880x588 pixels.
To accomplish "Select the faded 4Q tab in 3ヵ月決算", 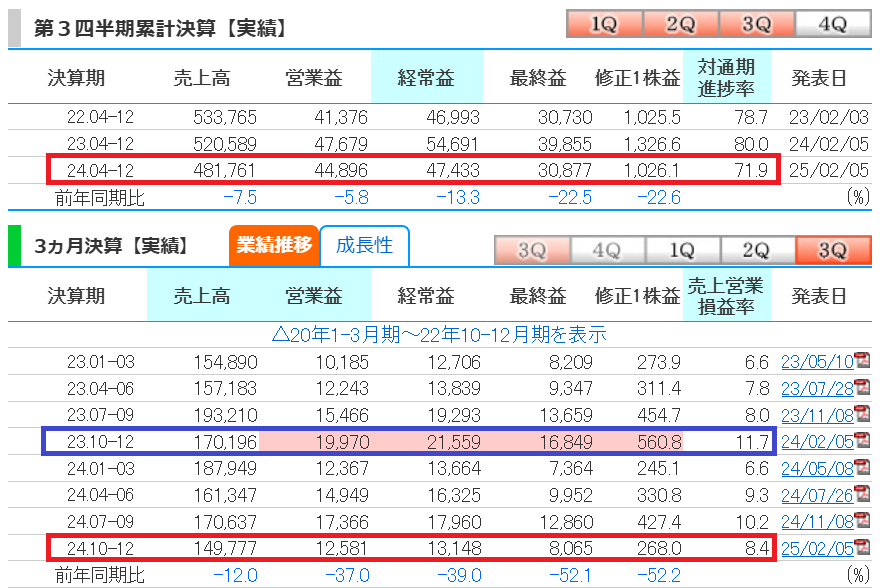I will click(607, 250).
